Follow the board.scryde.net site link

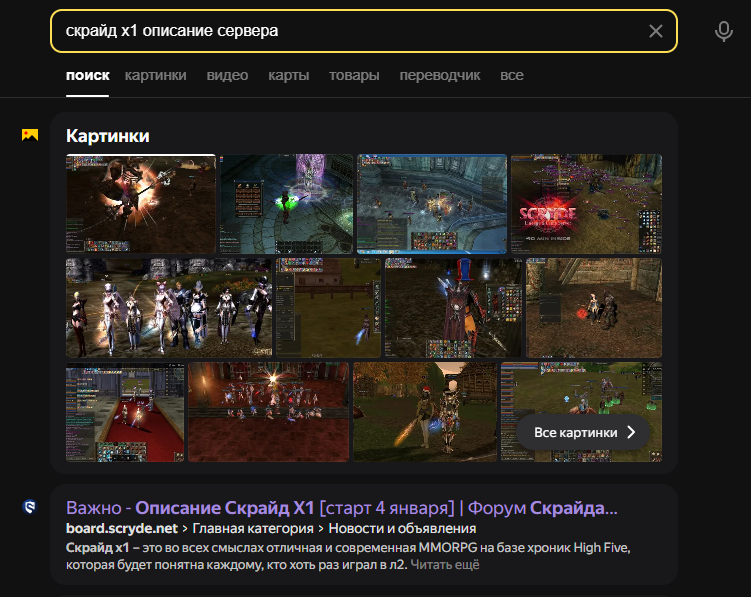[x=121, y=528]
